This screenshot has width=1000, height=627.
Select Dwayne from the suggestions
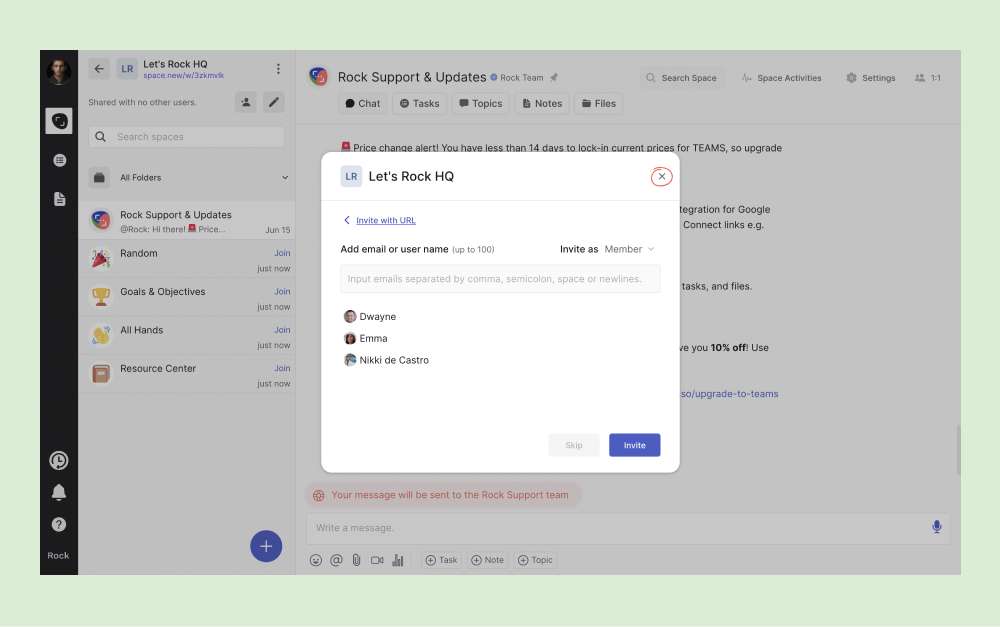[x=370, y=316]
